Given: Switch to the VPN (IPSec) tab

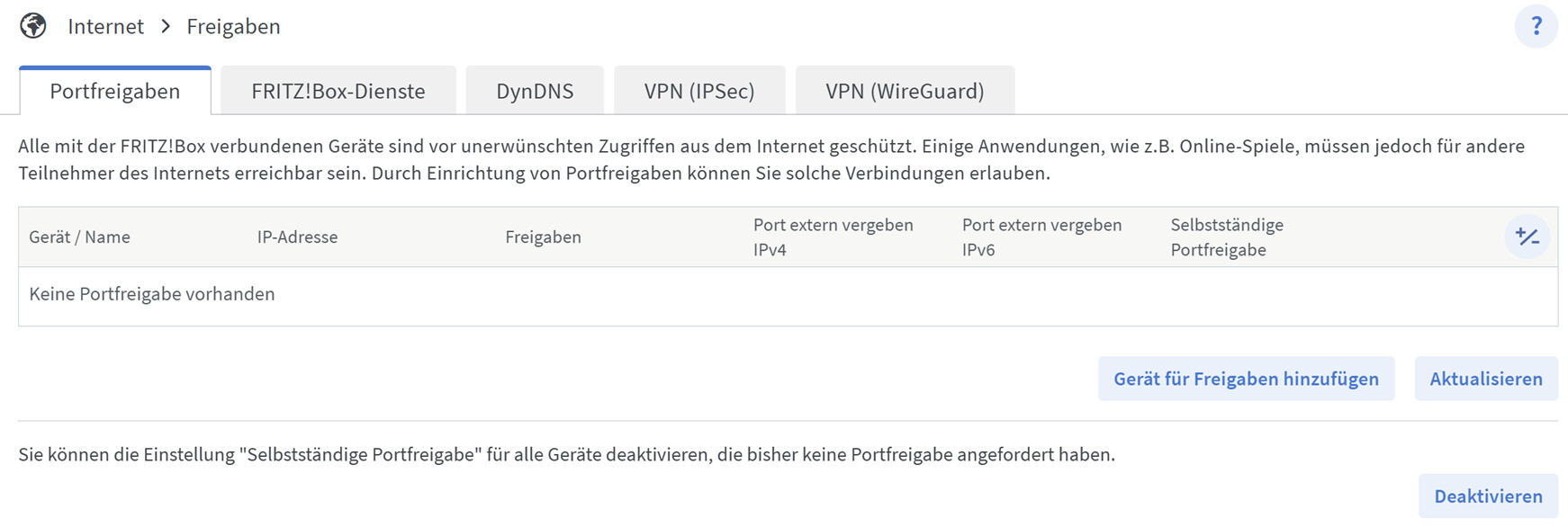Looking at the screenshot, I should point(698,91).
